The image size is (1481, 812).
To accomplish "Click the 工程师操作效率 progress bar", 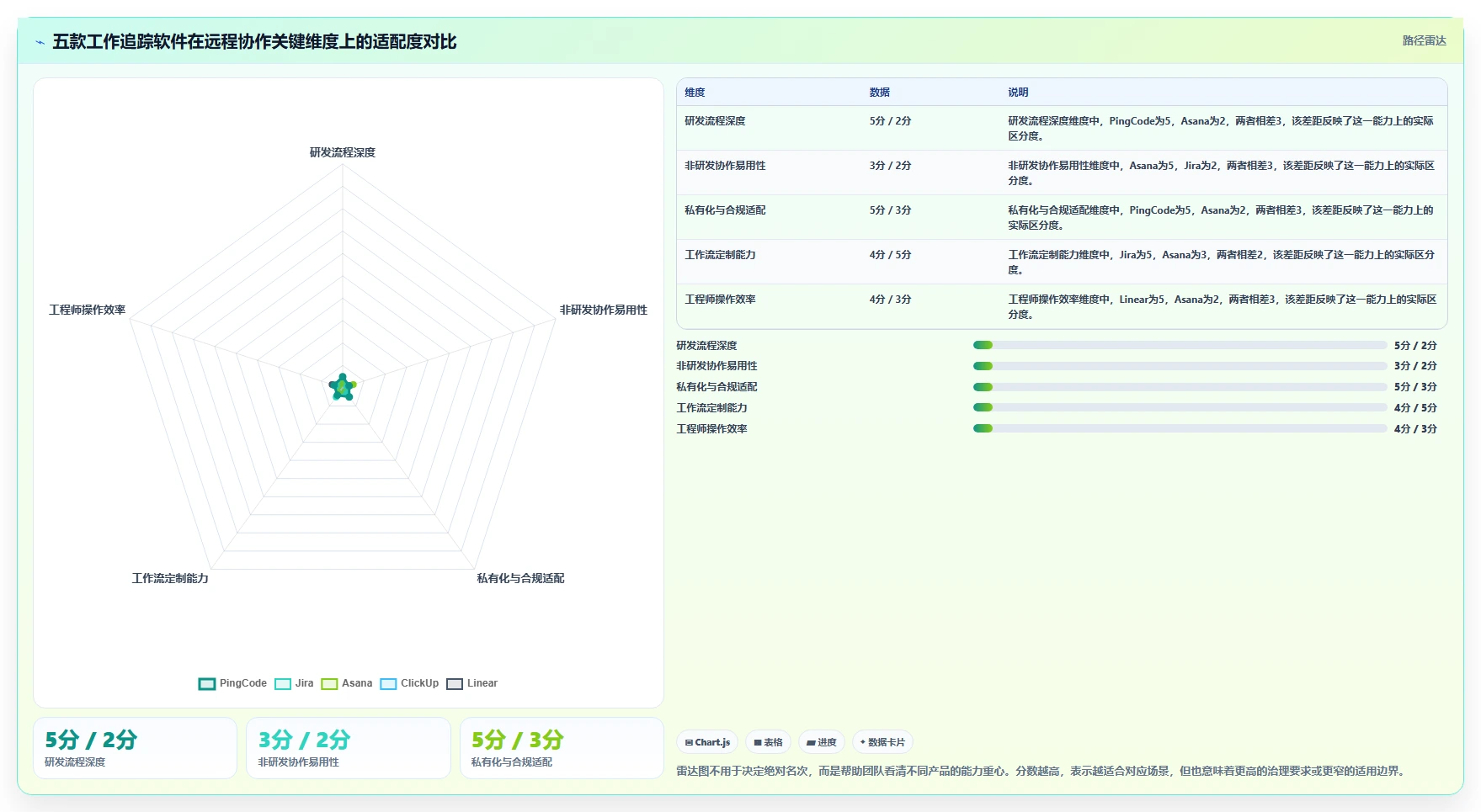I will point(1180,428).
